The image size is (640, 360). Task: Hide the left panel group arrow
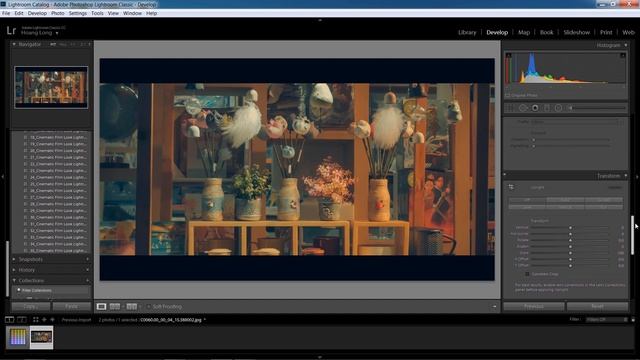point(3,177)
